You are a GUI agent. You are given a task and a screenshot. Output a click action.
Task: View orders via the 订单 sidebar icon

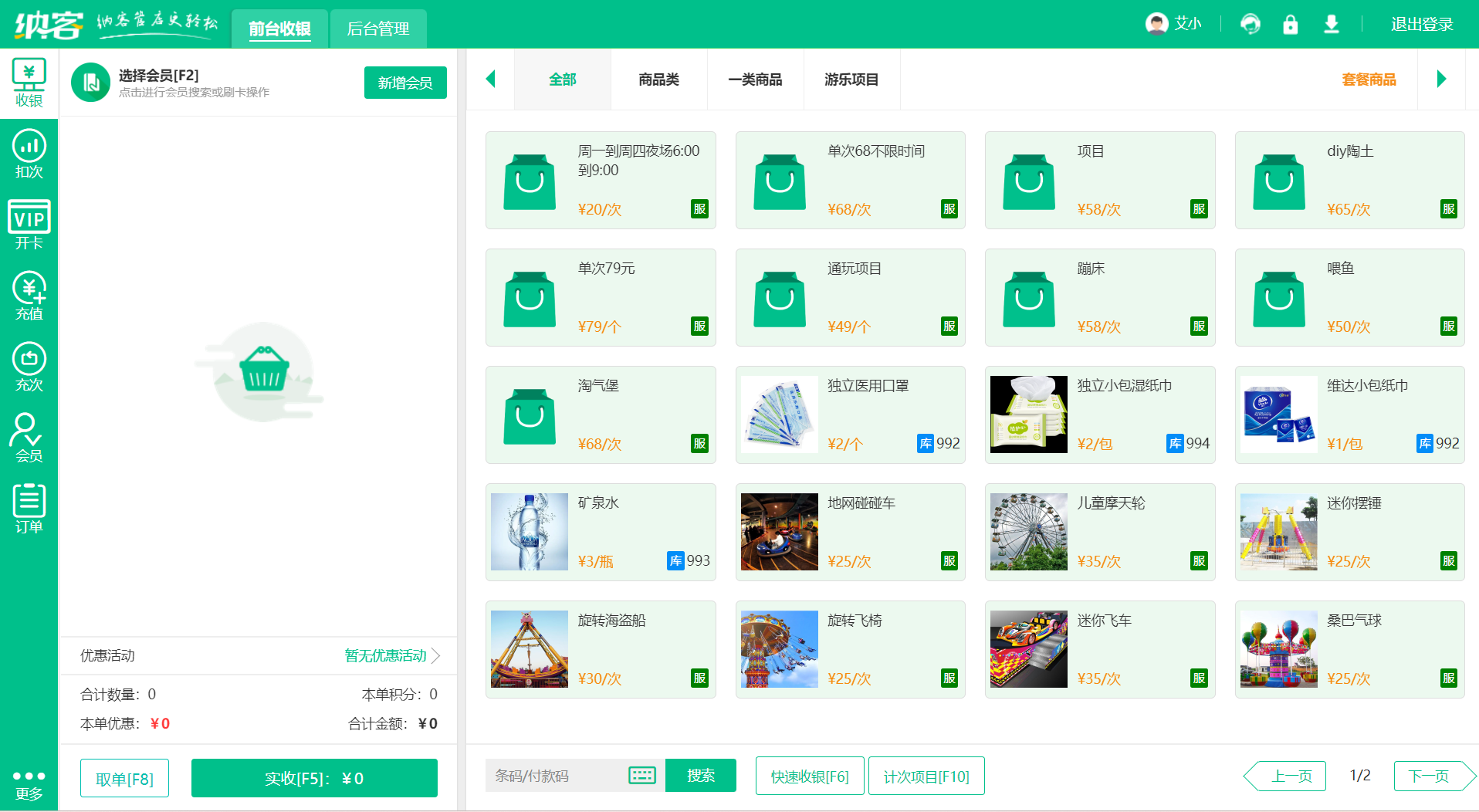29,507
